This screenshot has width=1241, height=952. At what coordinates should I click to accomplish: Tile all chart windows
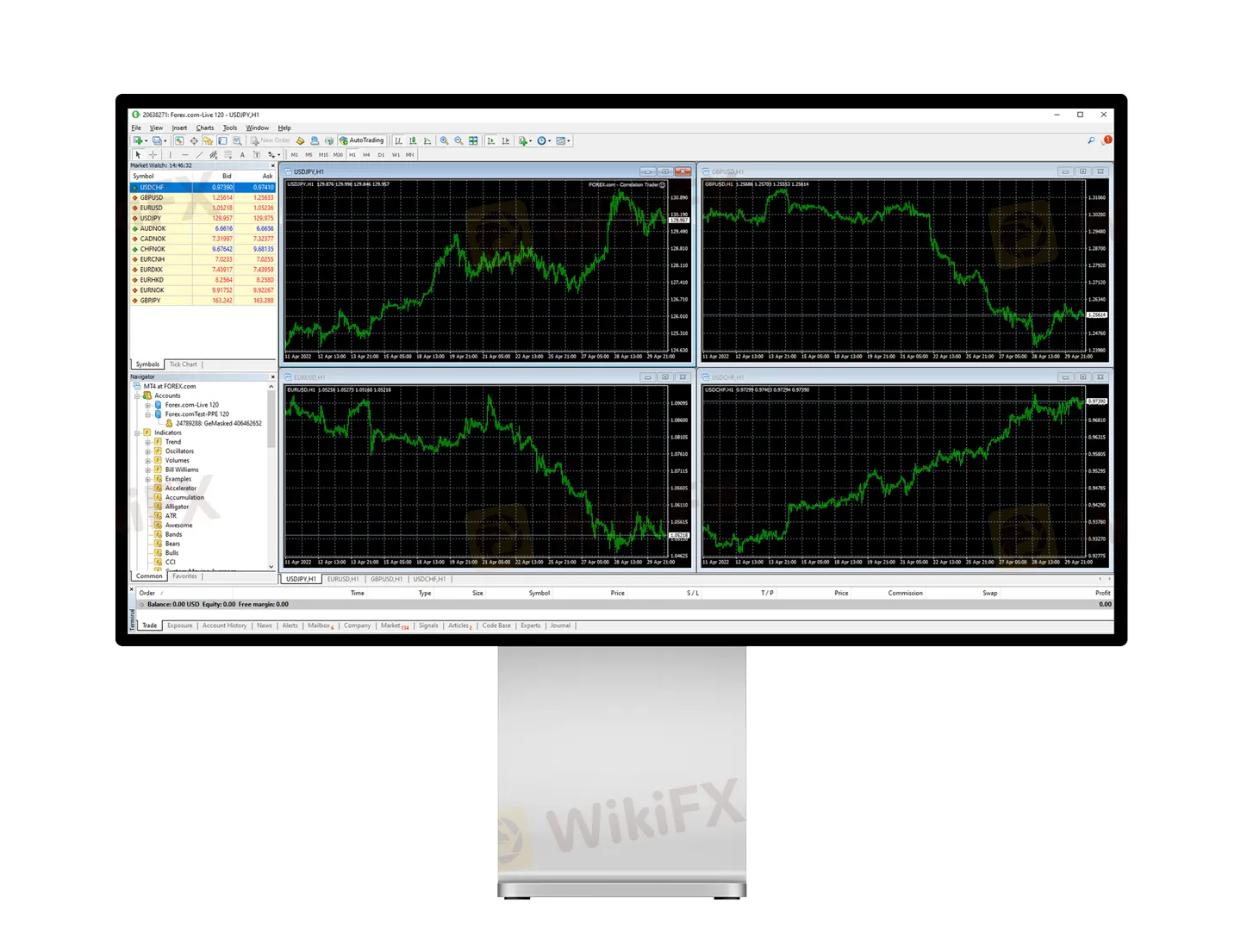tap(472, 140)
